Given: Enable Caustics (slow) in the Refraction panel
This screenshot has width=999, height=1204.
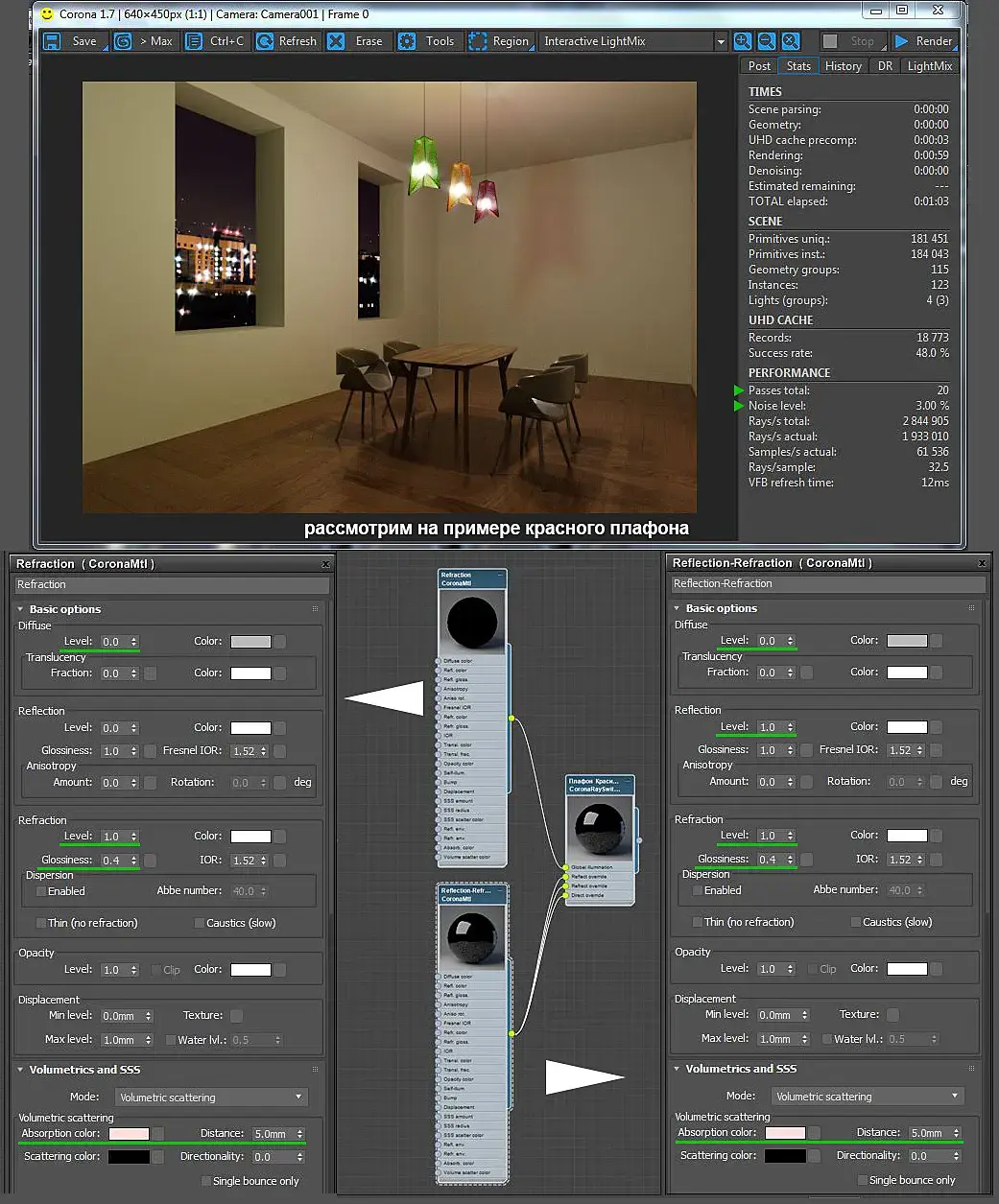Looking at the screenshot, I should [x=199, y=924].
